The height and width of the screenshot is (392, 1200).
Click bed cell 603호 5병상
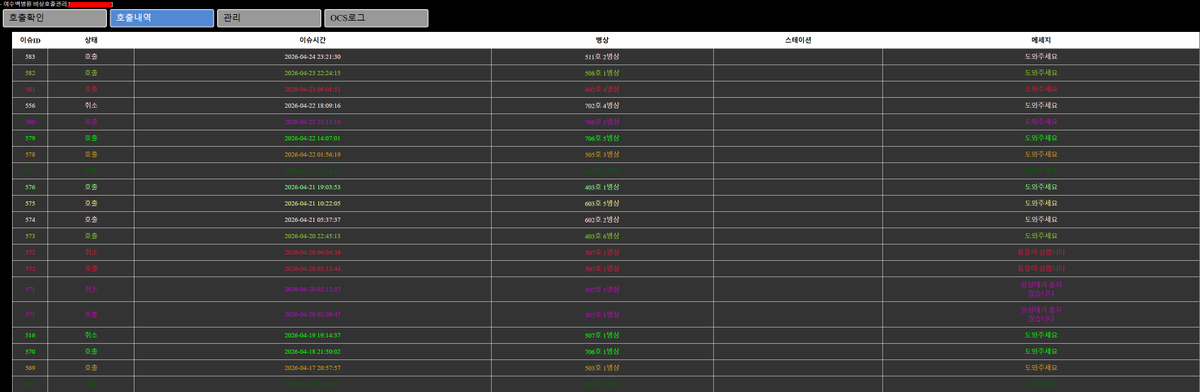click(x=602, y=203)
